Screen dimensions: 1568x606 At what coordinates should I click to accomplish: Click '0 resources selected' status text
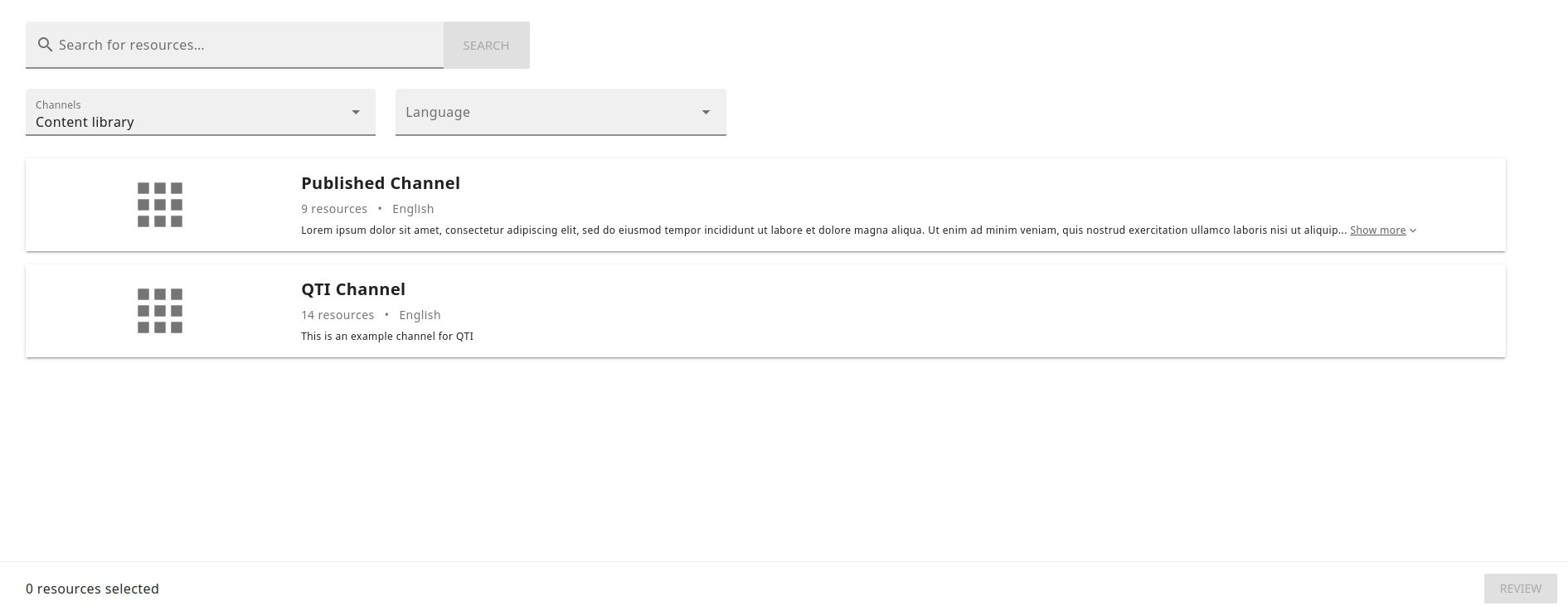coord(92,589)
